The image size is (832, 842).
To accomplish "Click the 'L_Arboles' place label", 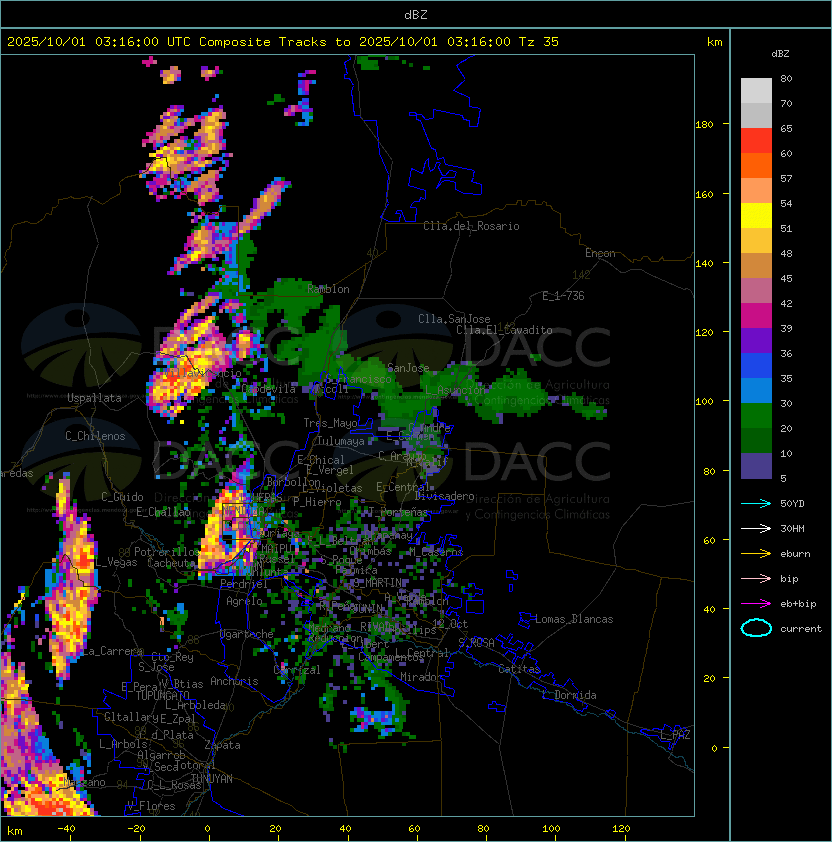I will point(124,744).
